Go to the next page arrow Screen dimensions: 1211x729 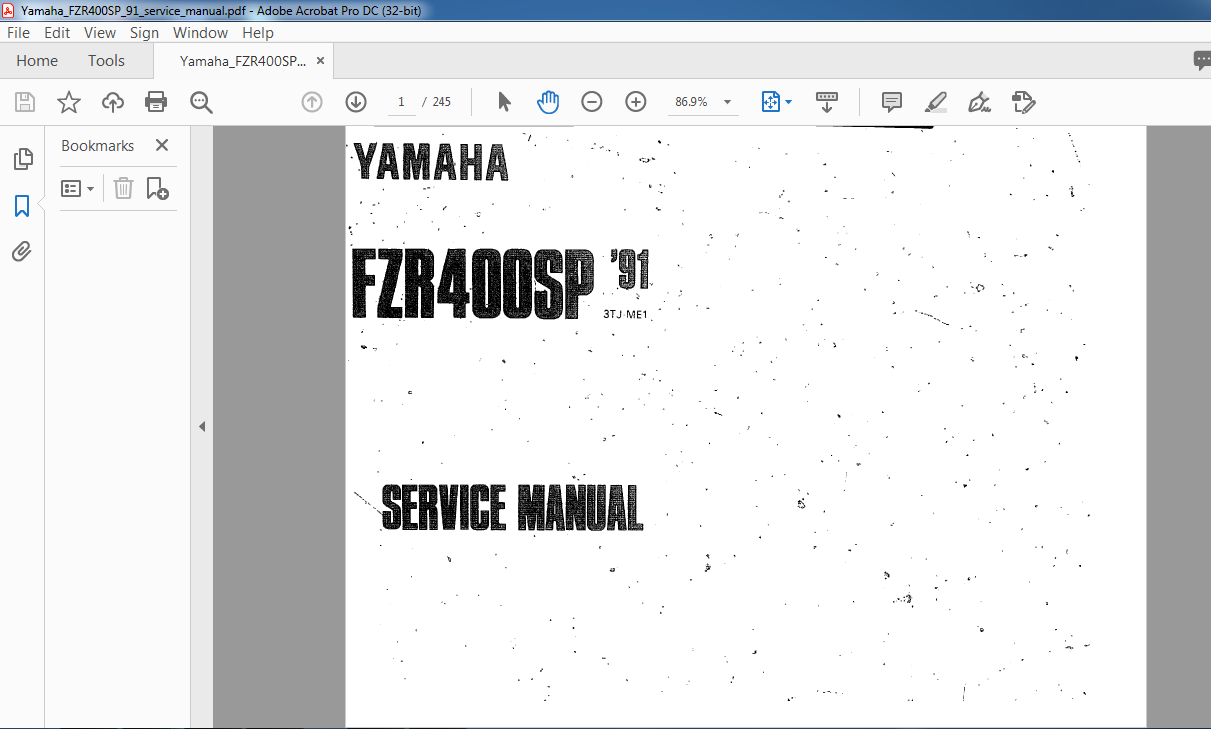(x=356, y=102)
